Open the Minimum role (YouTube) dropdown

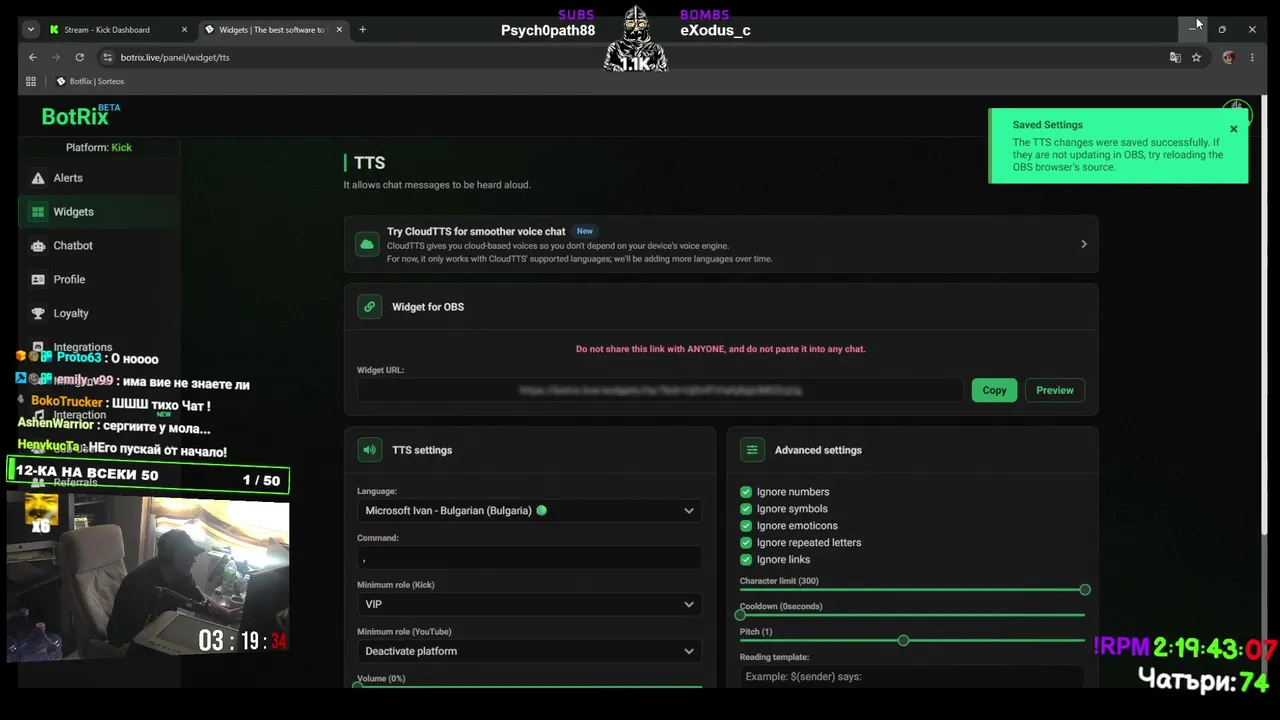click(x=529, y=651)
